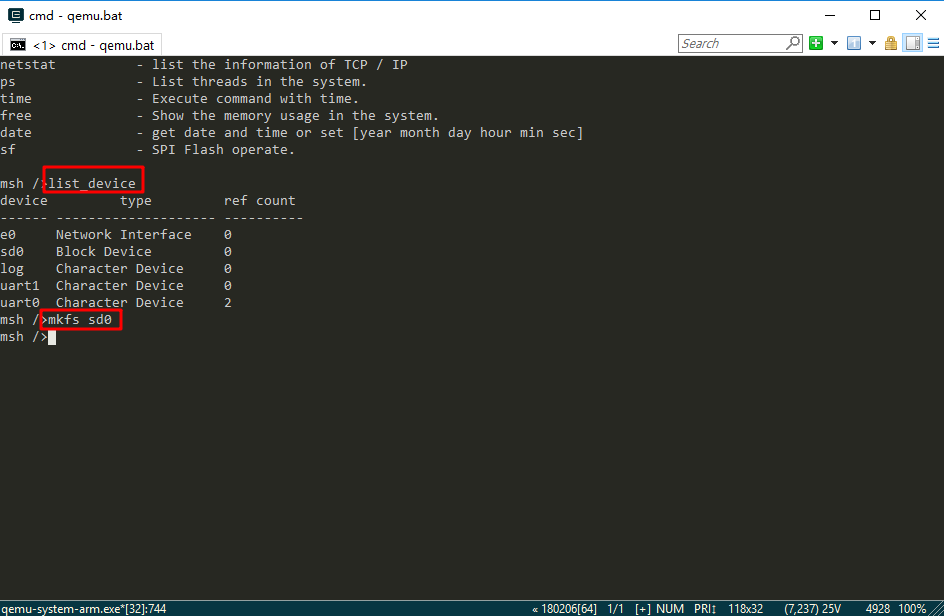Open the hamburger system menu icon
Image resolution: width=944 pixels, height=616 pixels.
(934, 43)
